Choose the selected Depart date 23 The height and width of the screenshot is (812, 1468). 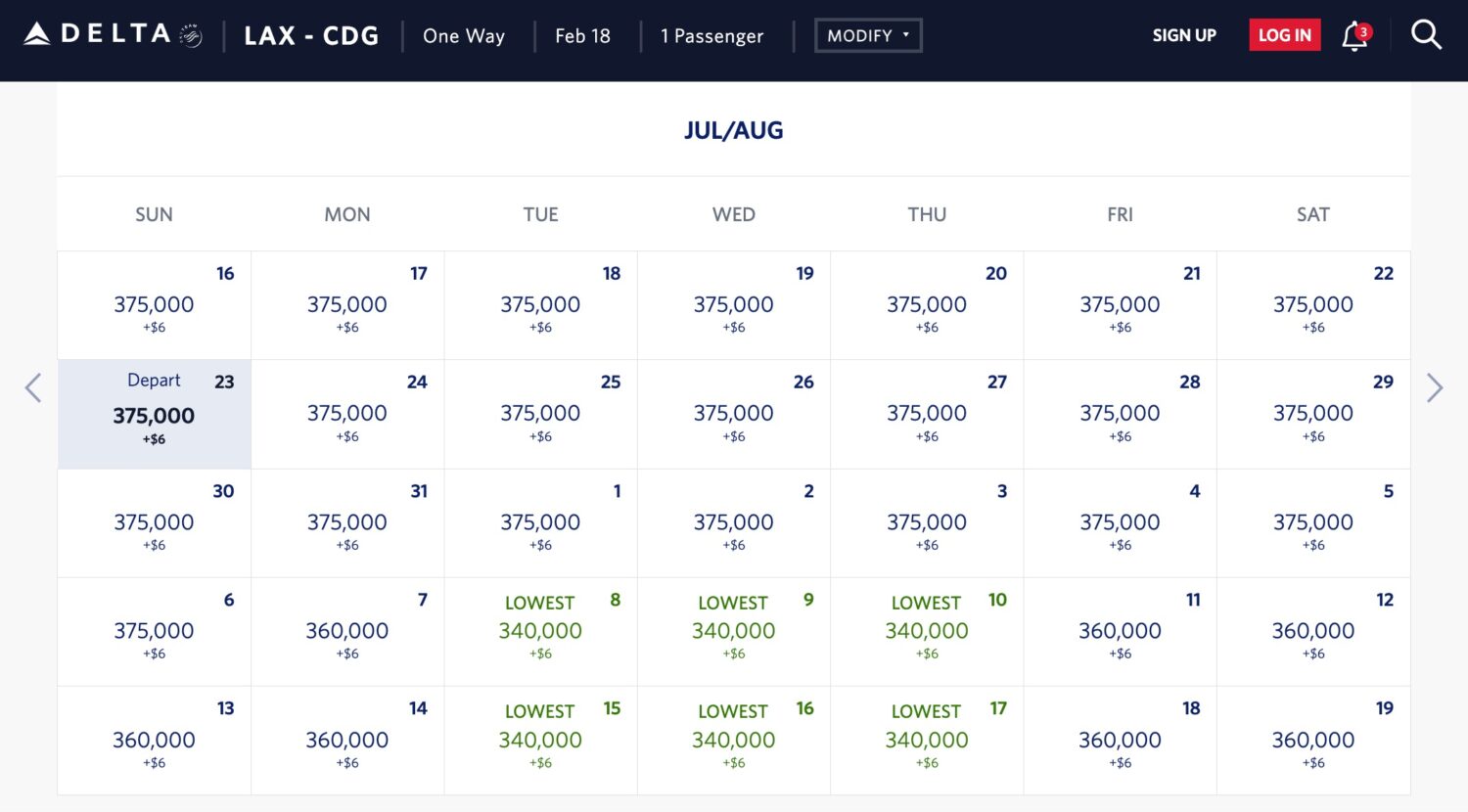coord(154,415)
